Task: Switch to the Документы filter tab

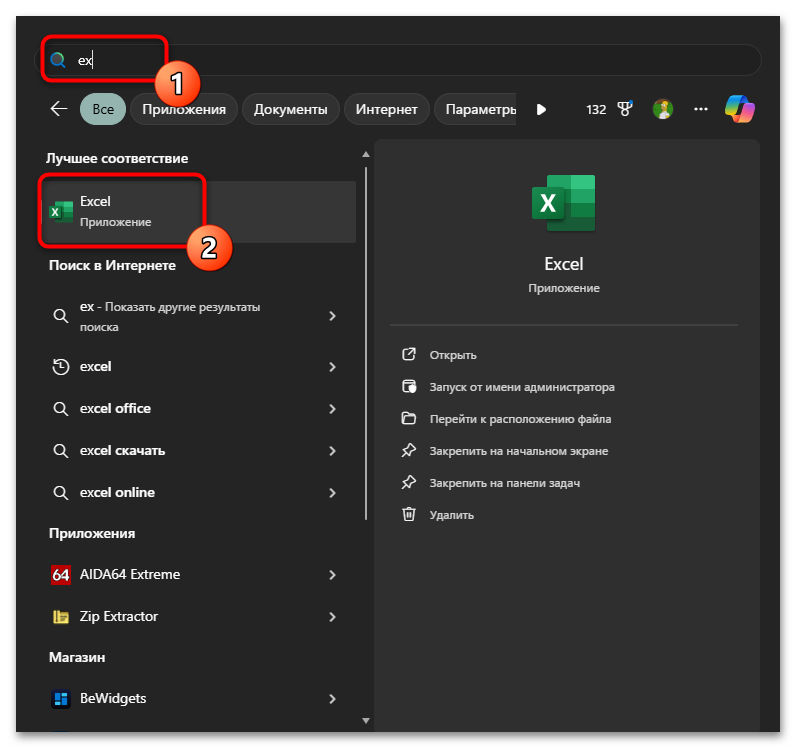Action: [x=290, y=109]
